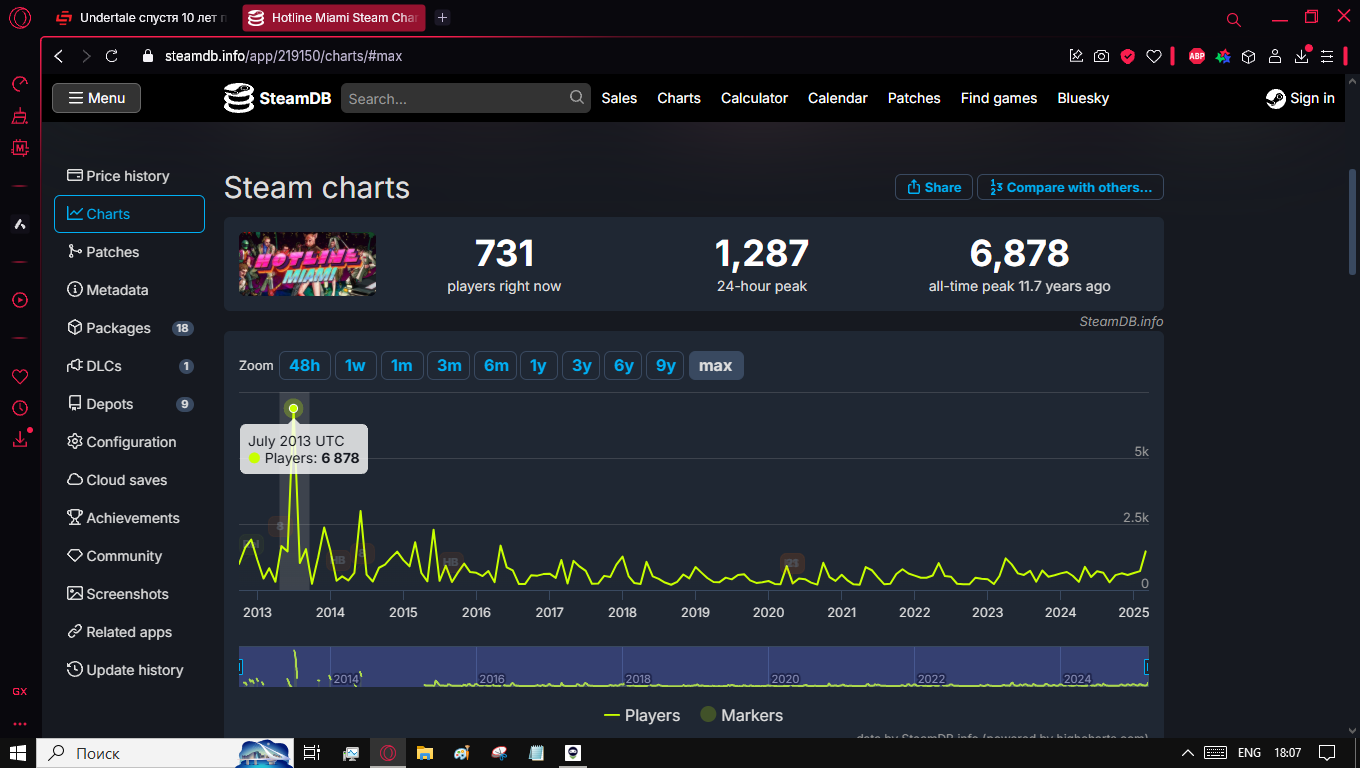The image size is (1360, 768).
Task: Open the pinboard icon in address bar
Action: 1076,56
